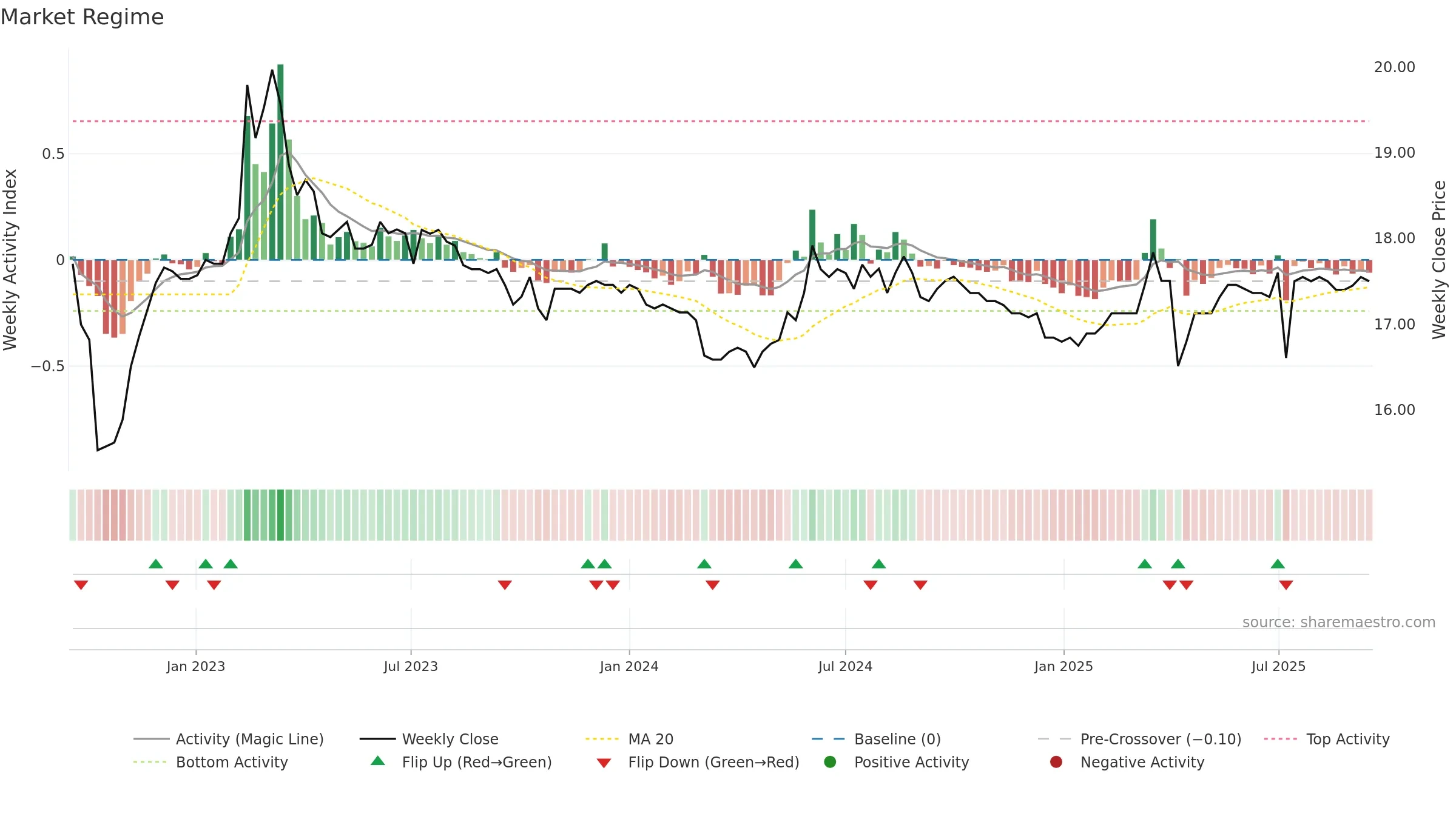1456x819 pixels.
Task: Click the source: sharemaestro.com text
Action: (x=1339, y=622)
